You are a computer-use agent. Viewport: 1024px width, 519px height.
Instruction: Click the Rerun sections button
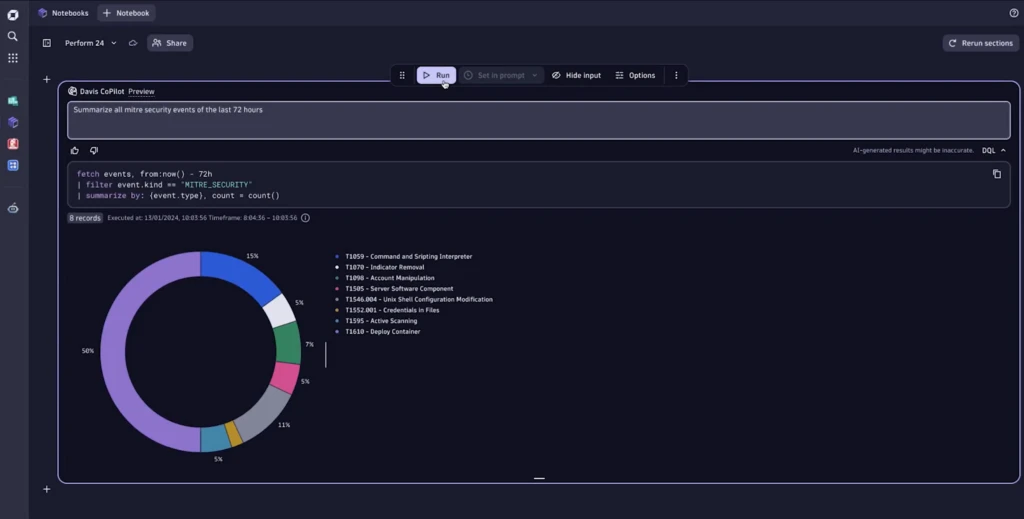pos(980,43)
